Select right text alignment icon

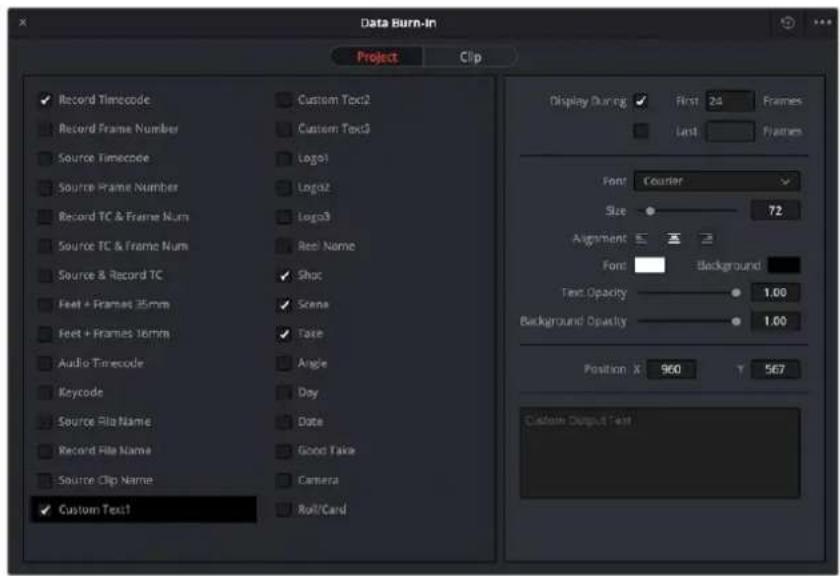pyautogui.click(x=706, y=238)
